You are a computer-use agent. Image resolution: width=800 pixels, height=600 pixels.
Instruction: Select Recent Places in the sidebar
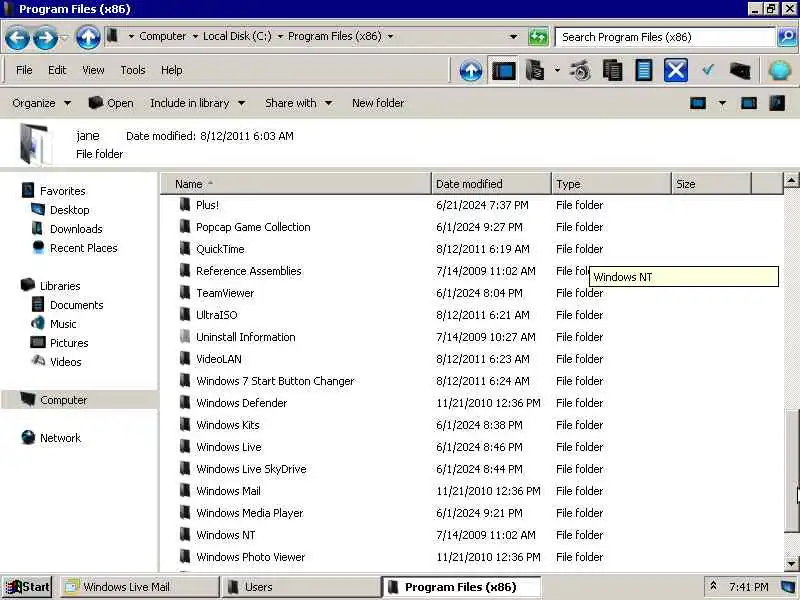84,248
